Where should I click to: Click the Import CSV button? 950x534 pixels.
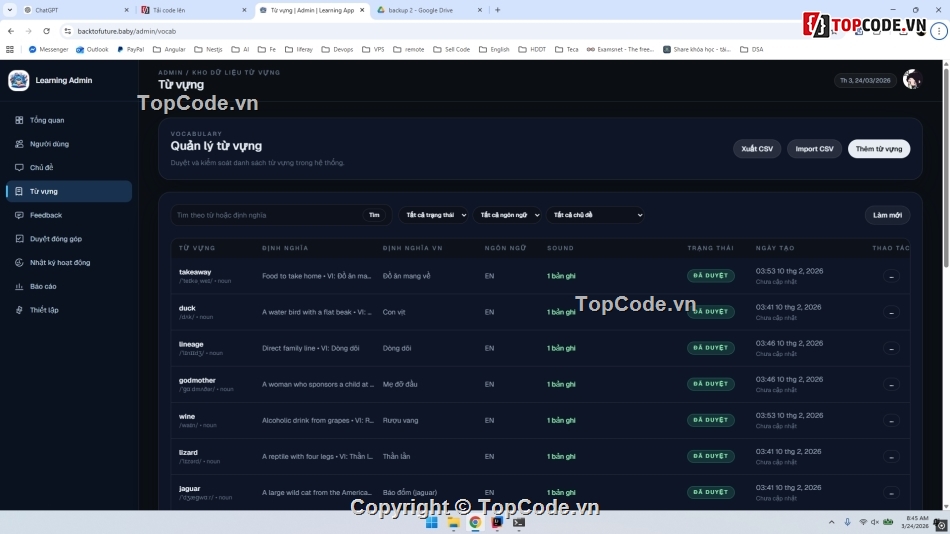814,149
